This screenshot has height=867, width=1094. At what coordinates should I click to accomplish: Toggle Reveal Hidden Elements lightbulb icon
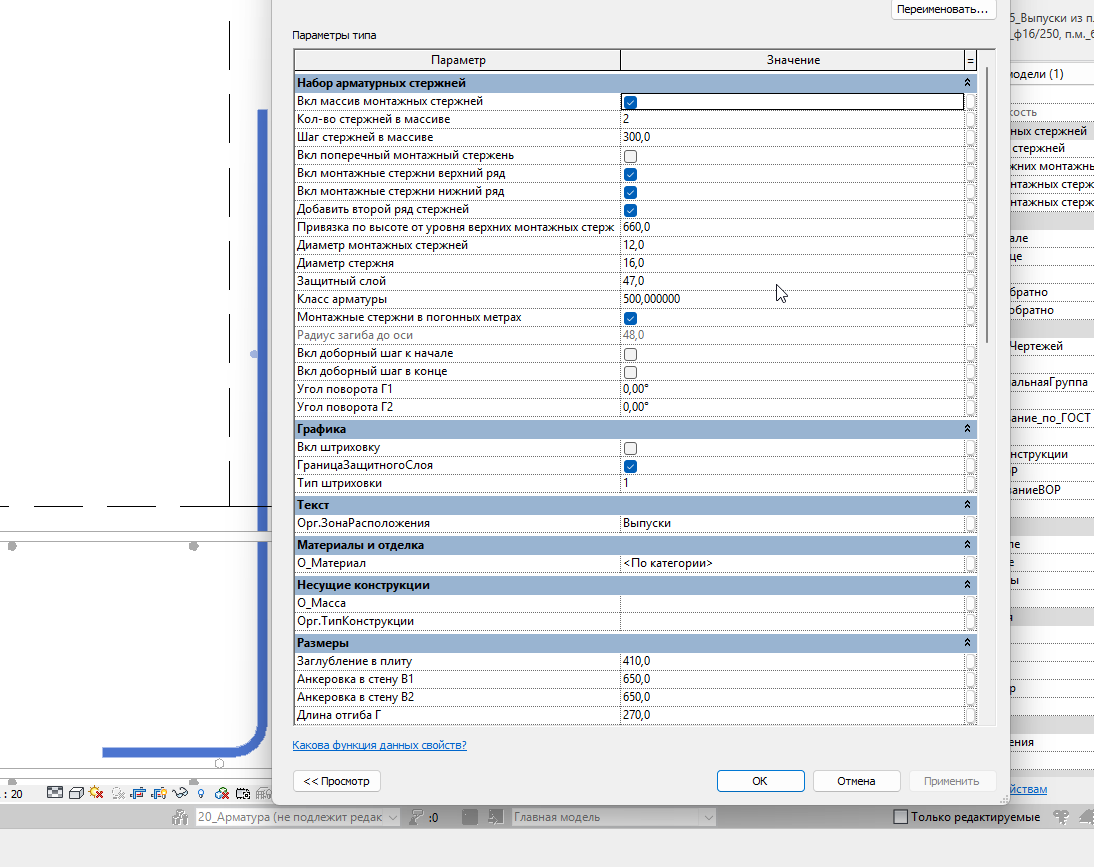[x=201, y=793]
